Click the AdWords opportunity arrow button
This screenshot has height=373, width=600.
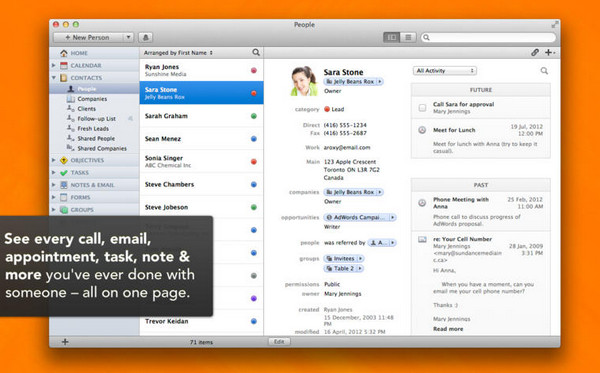393,217
